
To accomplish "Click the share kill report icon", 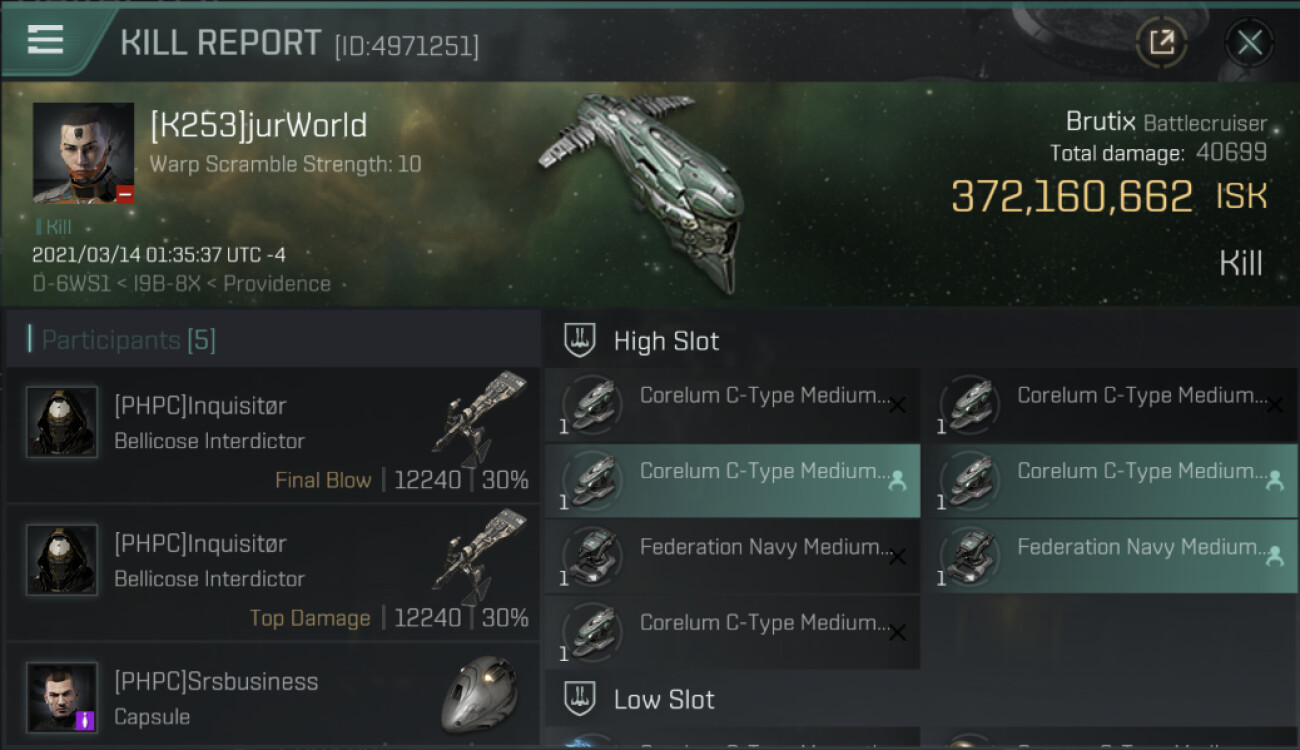I will pyautogui.click(x=1161, y=42).
